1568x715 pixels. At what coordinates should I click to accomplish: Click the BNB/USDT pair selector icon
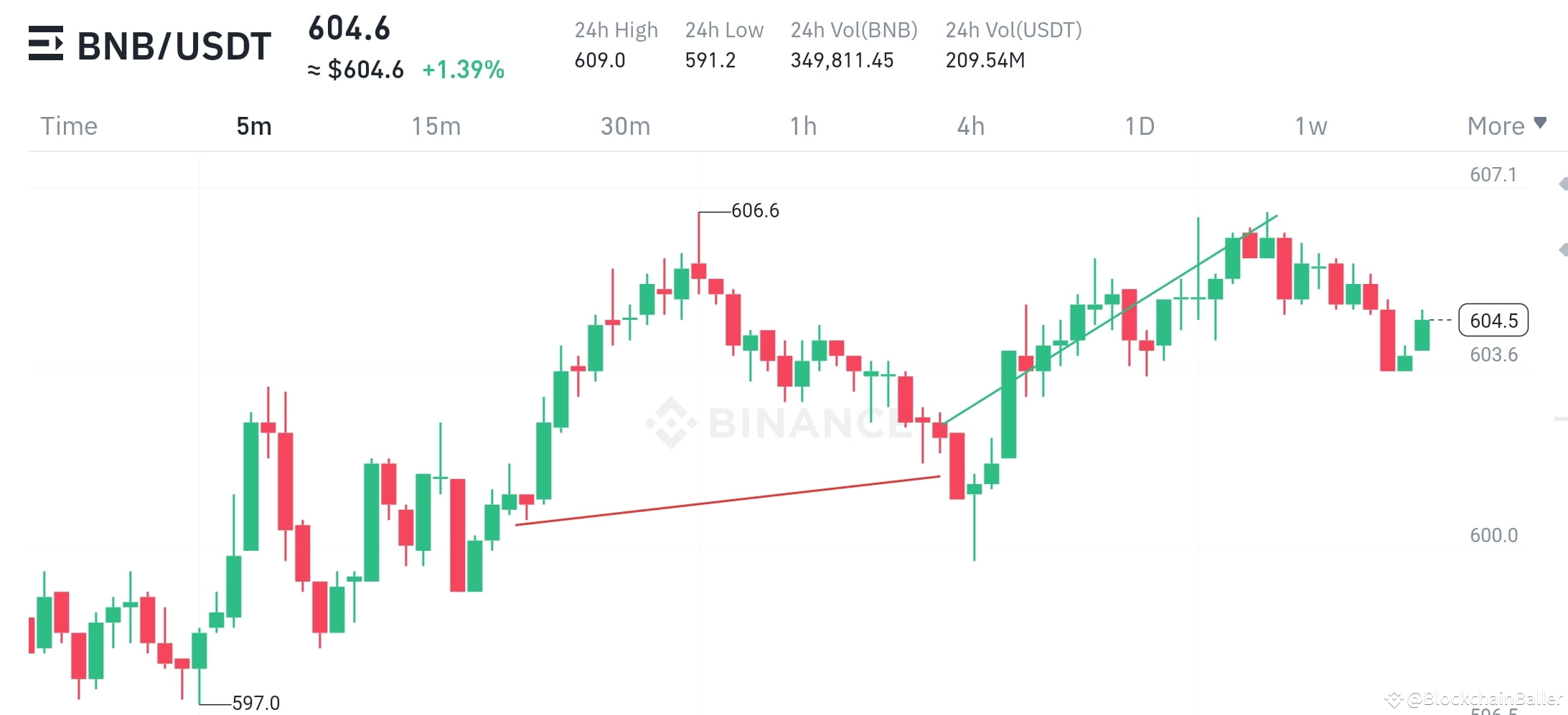tap(46, 44)
